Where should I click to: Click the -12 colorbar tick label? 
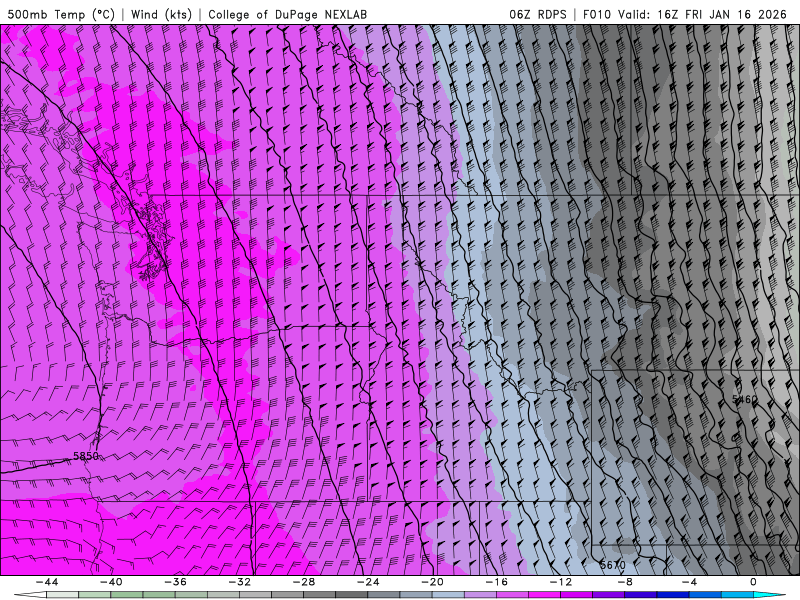coord(561,582)
